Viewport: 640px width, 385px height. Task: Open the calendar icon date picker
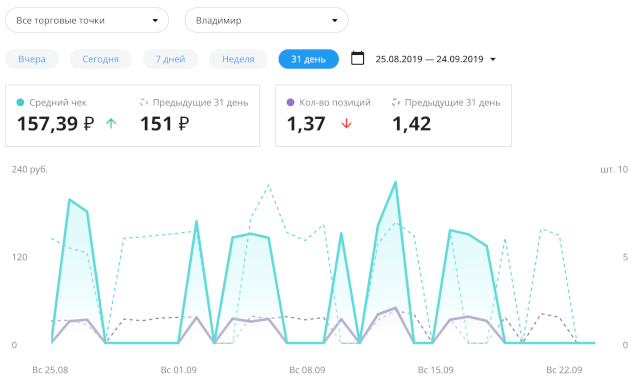point(357,58)
